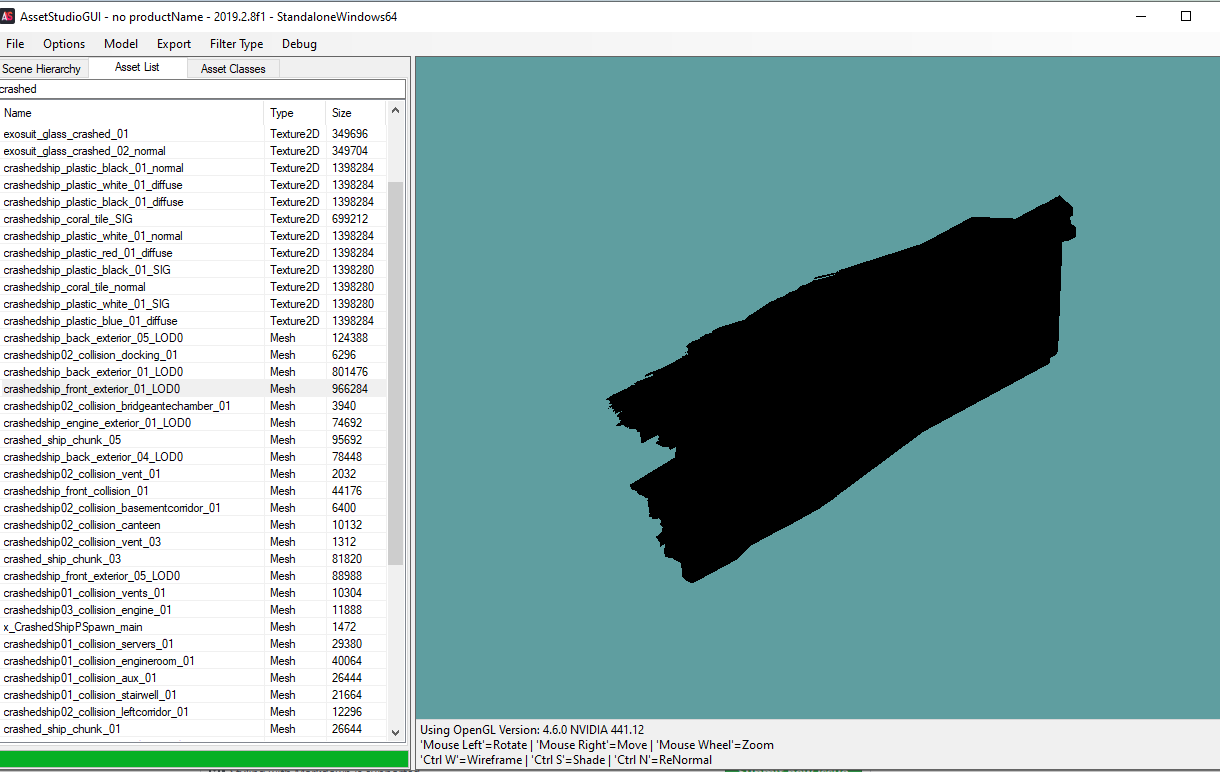Screen dimensions: 1220x772
Task: Open the Model menu
Action: (121, 44)
